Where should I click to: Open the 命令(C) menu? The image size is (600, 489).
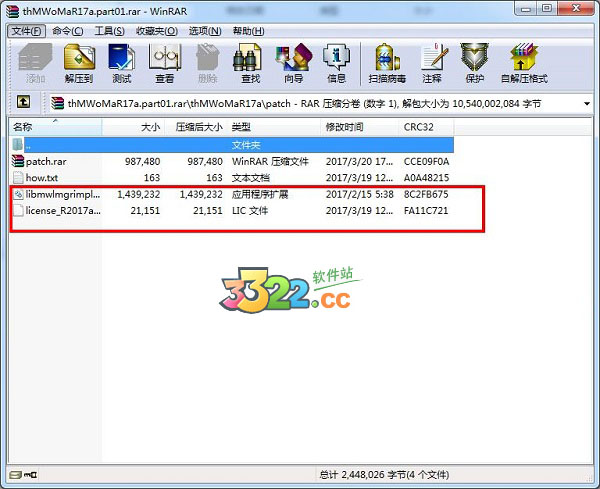point(67,31)
